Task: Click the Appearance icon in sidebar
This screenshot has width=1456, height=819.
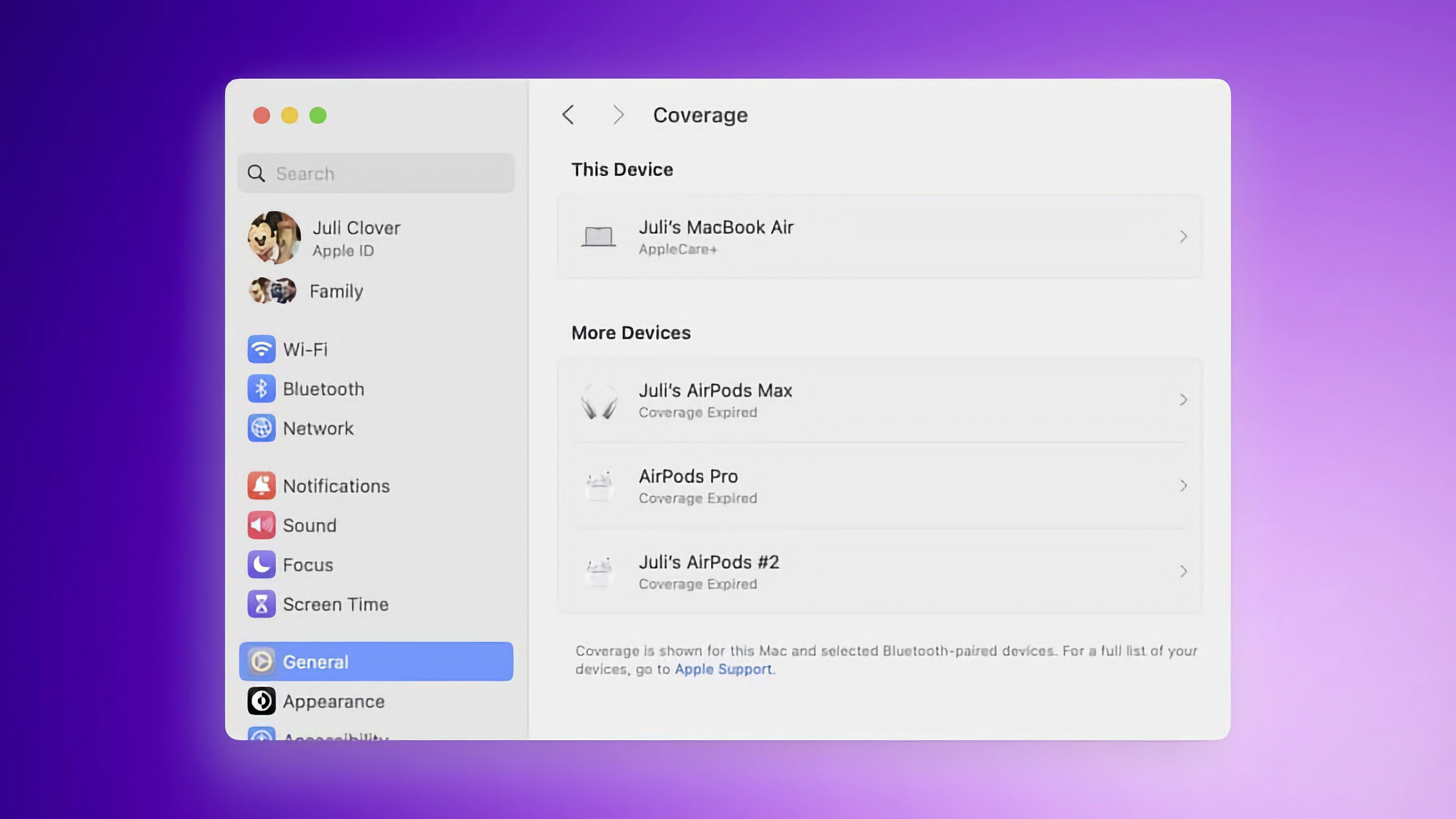Action: (261, 701)
